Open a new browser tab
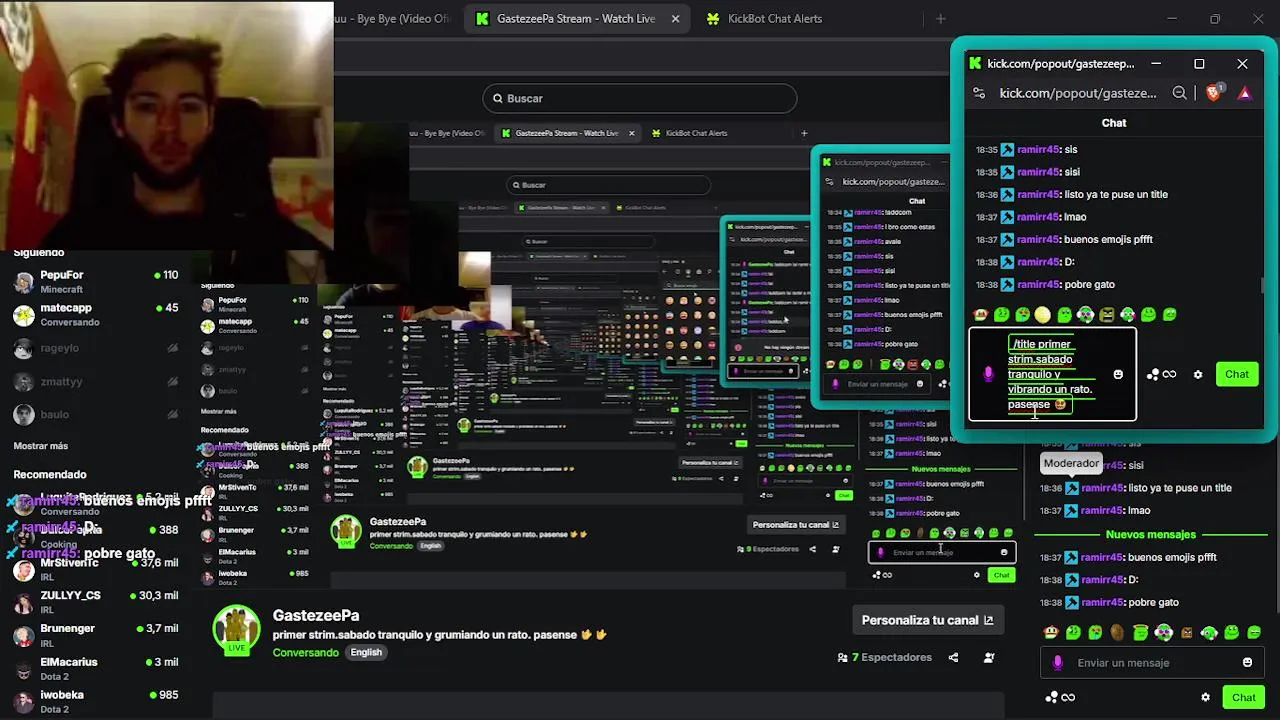This screenshot has width=1280, height=720. (x=940, y=18)
